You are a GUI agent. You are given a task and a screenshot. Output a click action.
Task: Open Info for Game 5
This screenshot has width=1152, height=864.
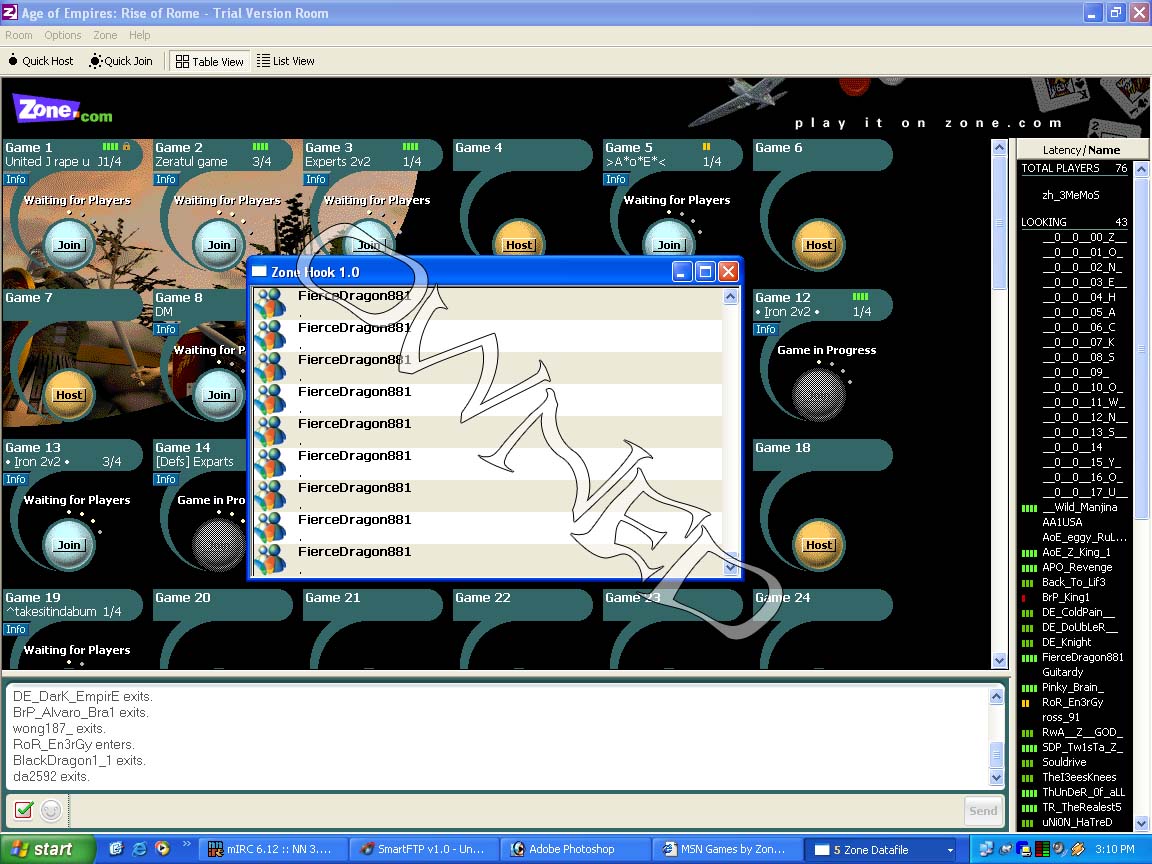pos(615,179)
